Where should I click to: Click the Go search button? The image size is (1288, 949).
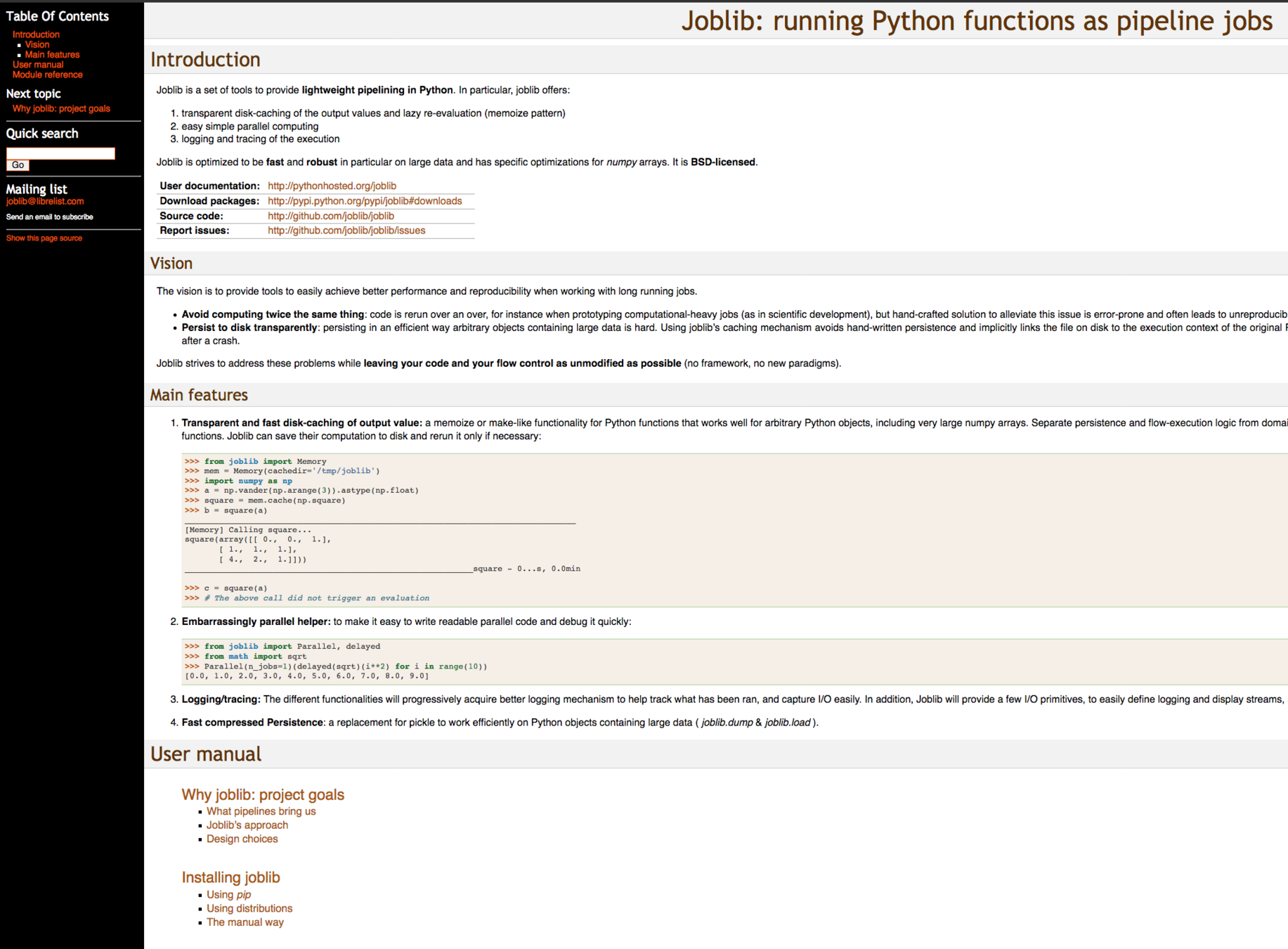pos(18,165)
